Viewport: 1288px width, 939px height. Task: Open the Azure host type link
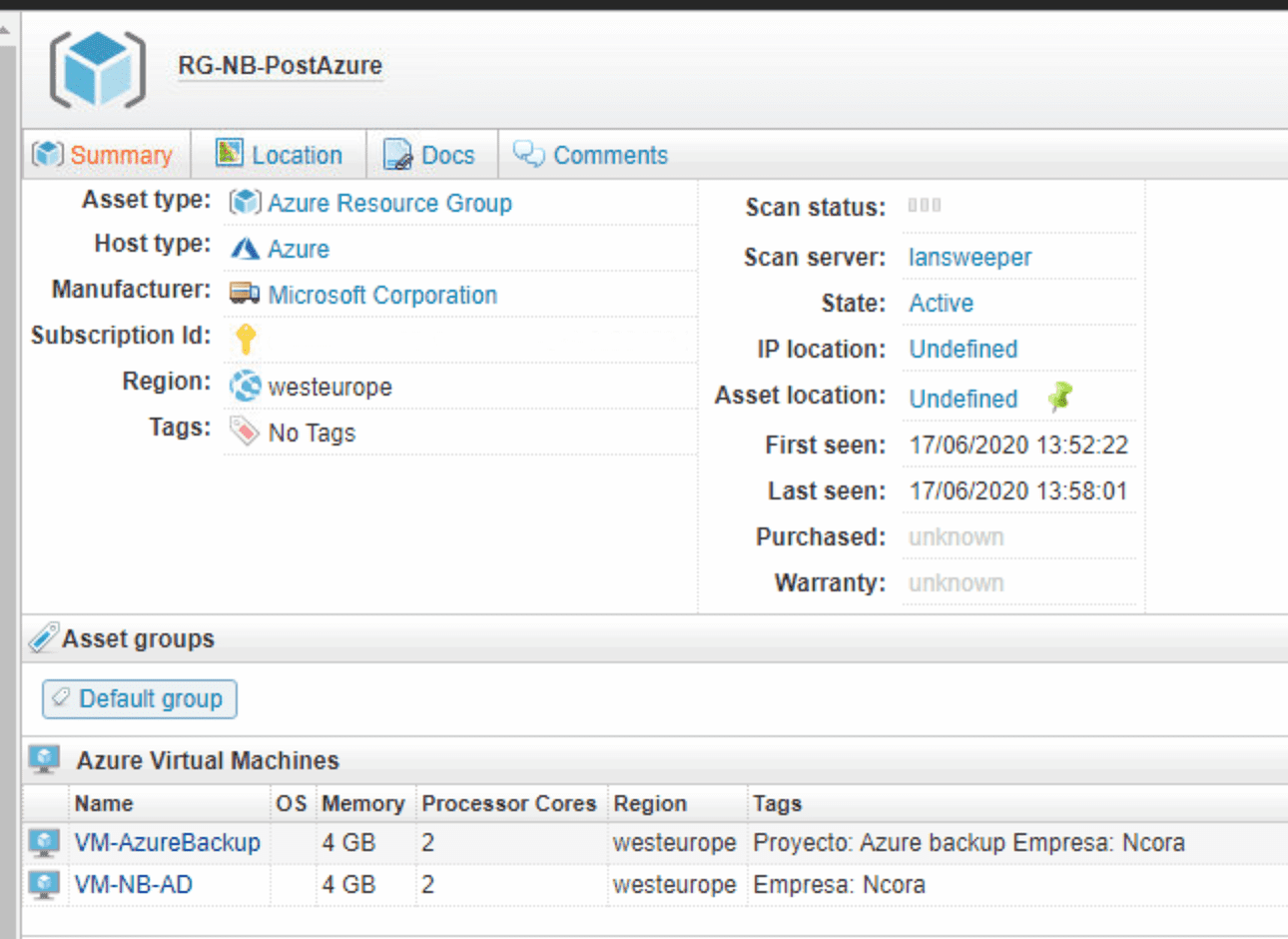[299, 249]
